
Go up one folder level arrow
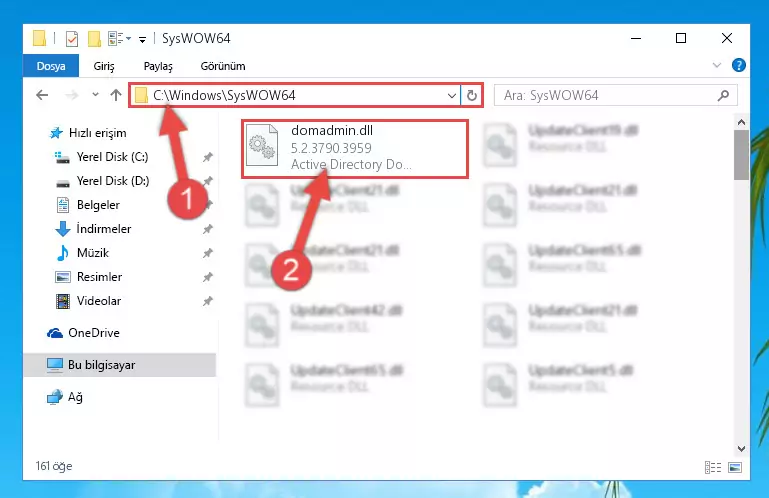tap(116, 95)
